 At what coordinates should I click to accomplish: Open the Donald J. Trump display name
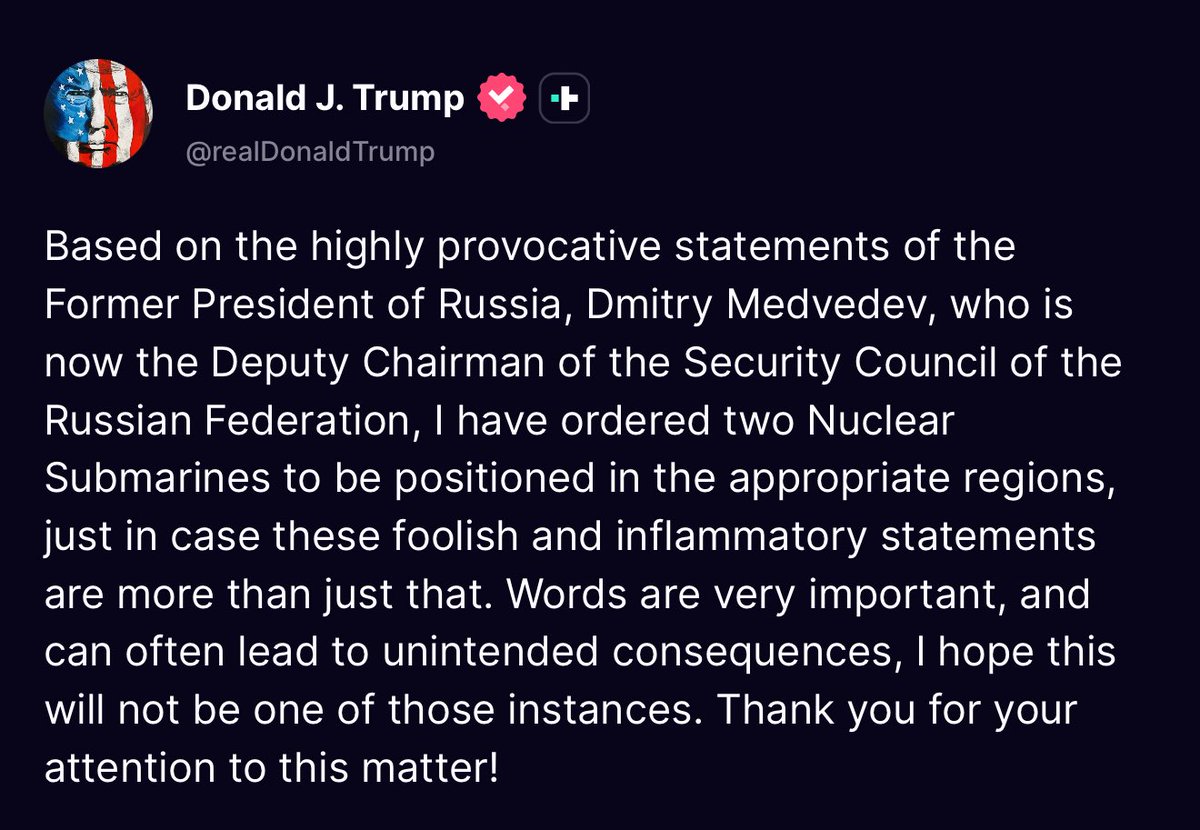click(325, 98)
